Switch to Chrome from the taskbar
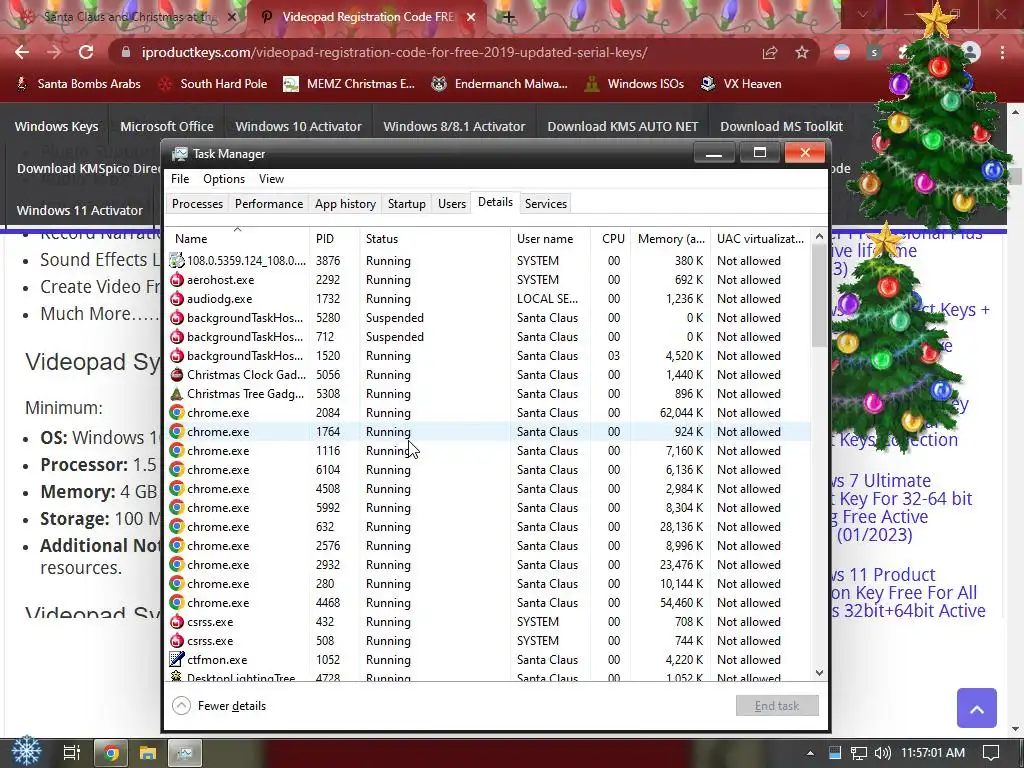 112,753
